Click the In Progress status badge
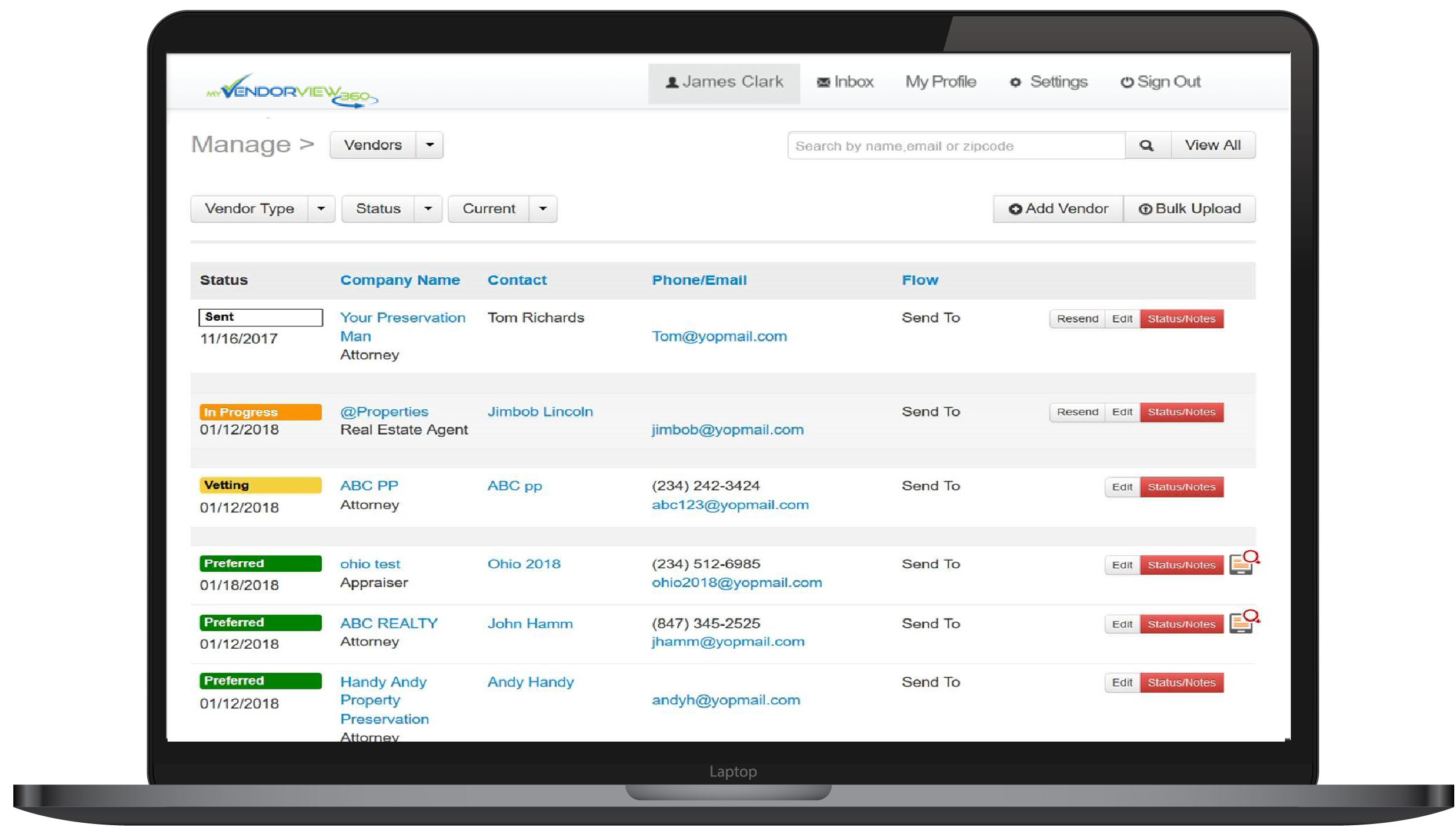 pyautogui.click(x=261, y=412)
